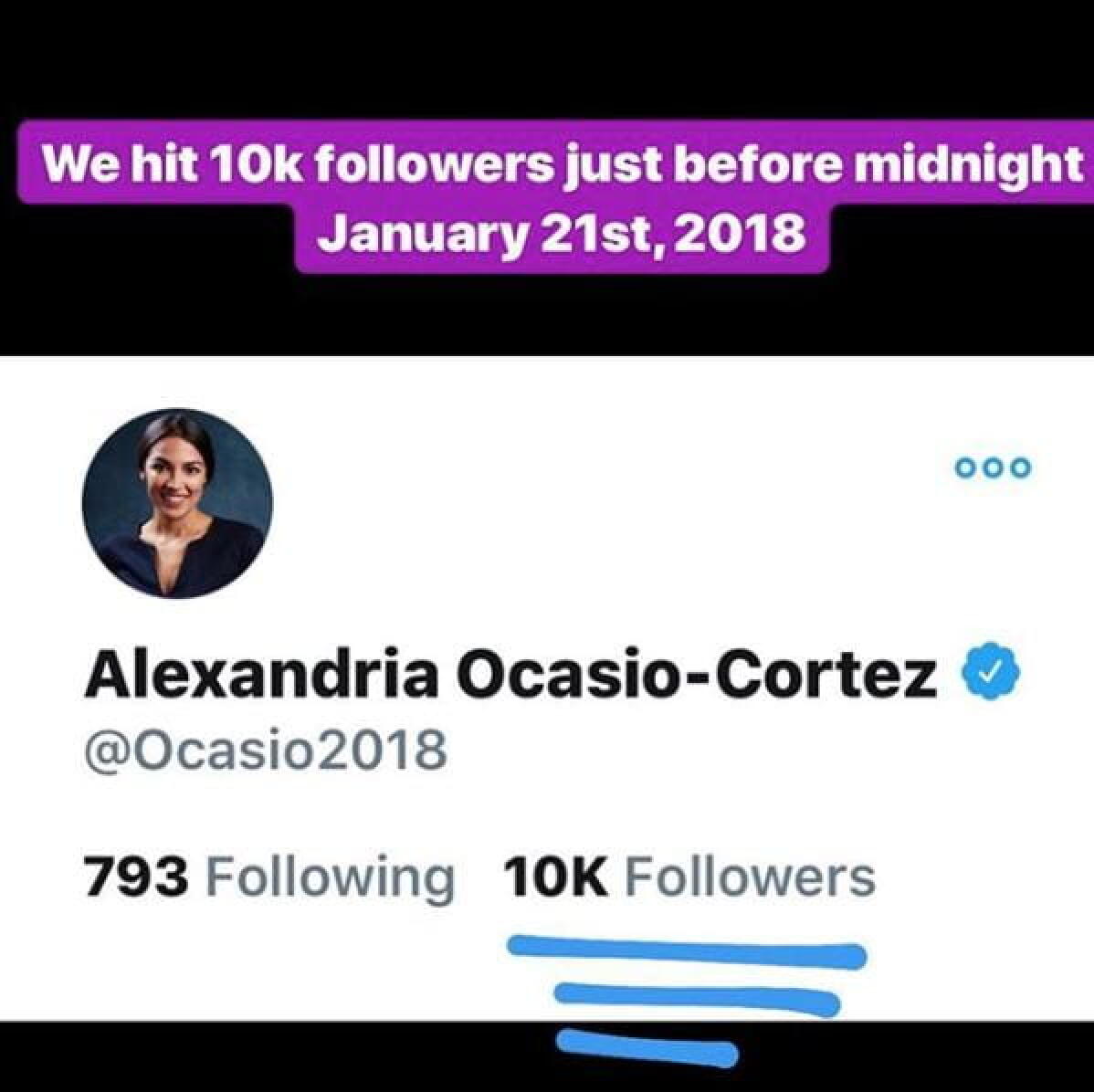
Task: Open the Following list via its label
Action: click(x=331, y=877)
